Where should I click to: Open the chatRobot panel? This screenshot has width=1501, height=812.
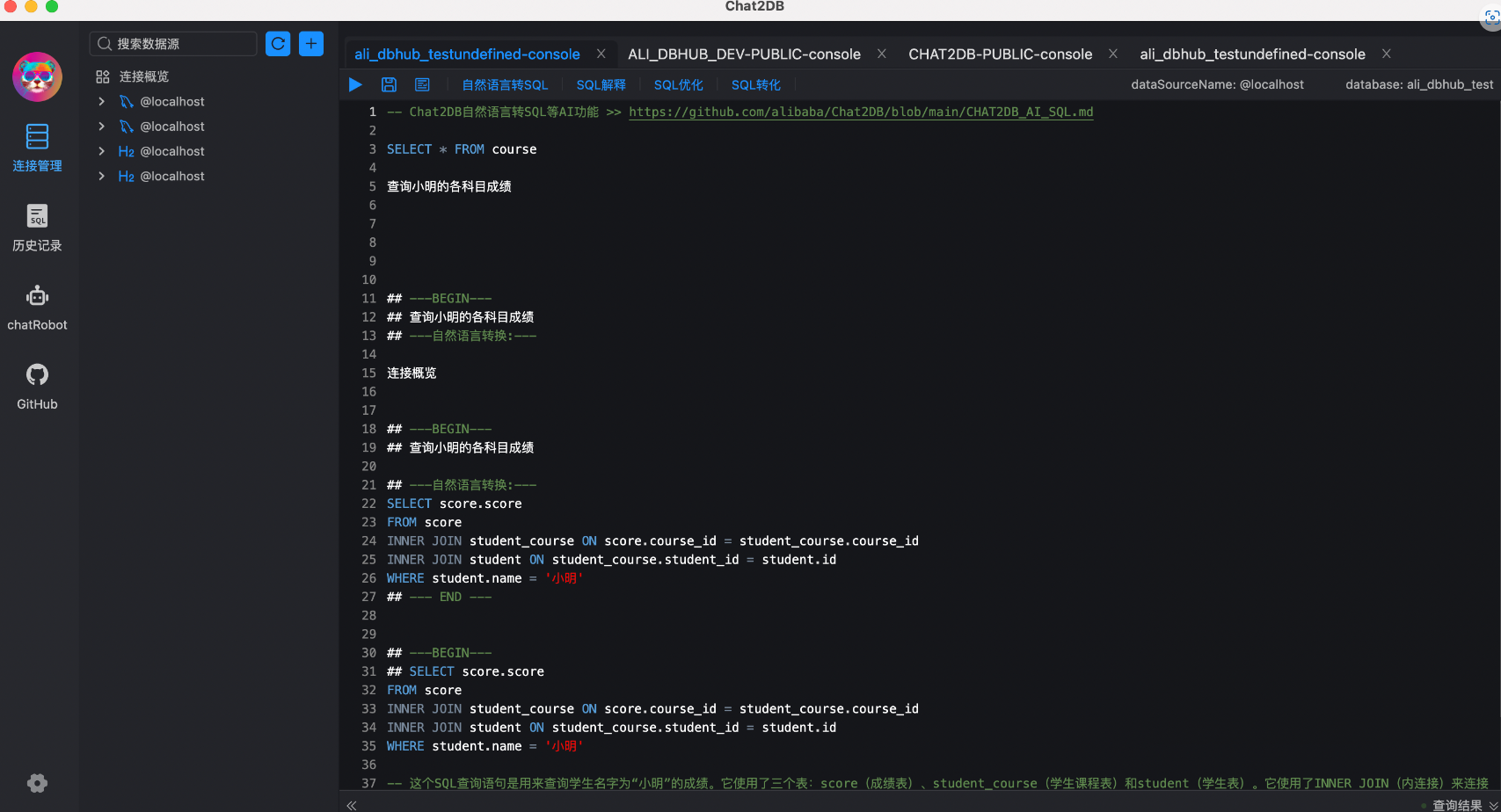[x=37, y=308]
